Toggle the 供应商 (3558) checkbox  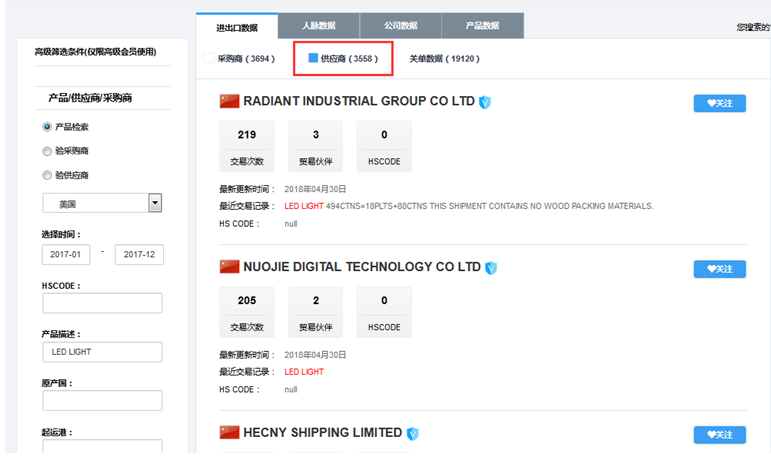coord(313,58)
